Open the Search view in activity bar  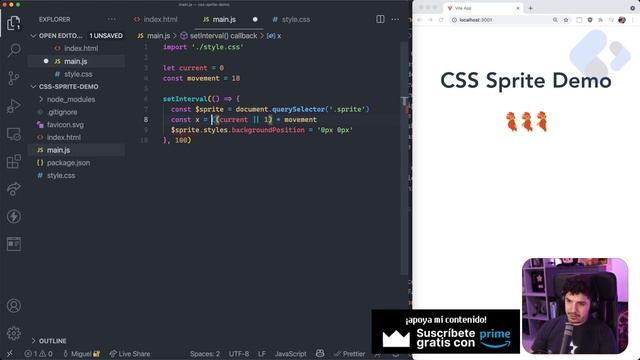pyautogui.click(x=13, y=50)
